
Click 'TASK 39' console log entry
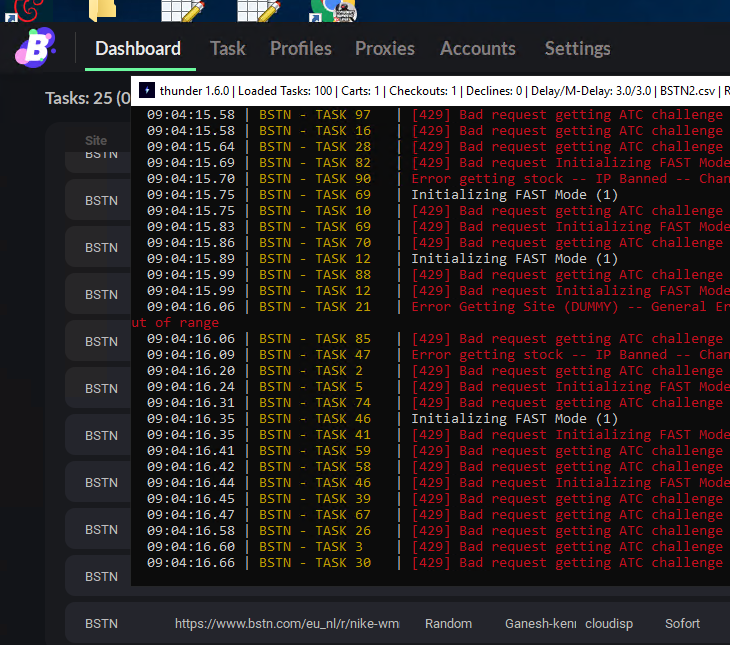click(x=343, y=499)
